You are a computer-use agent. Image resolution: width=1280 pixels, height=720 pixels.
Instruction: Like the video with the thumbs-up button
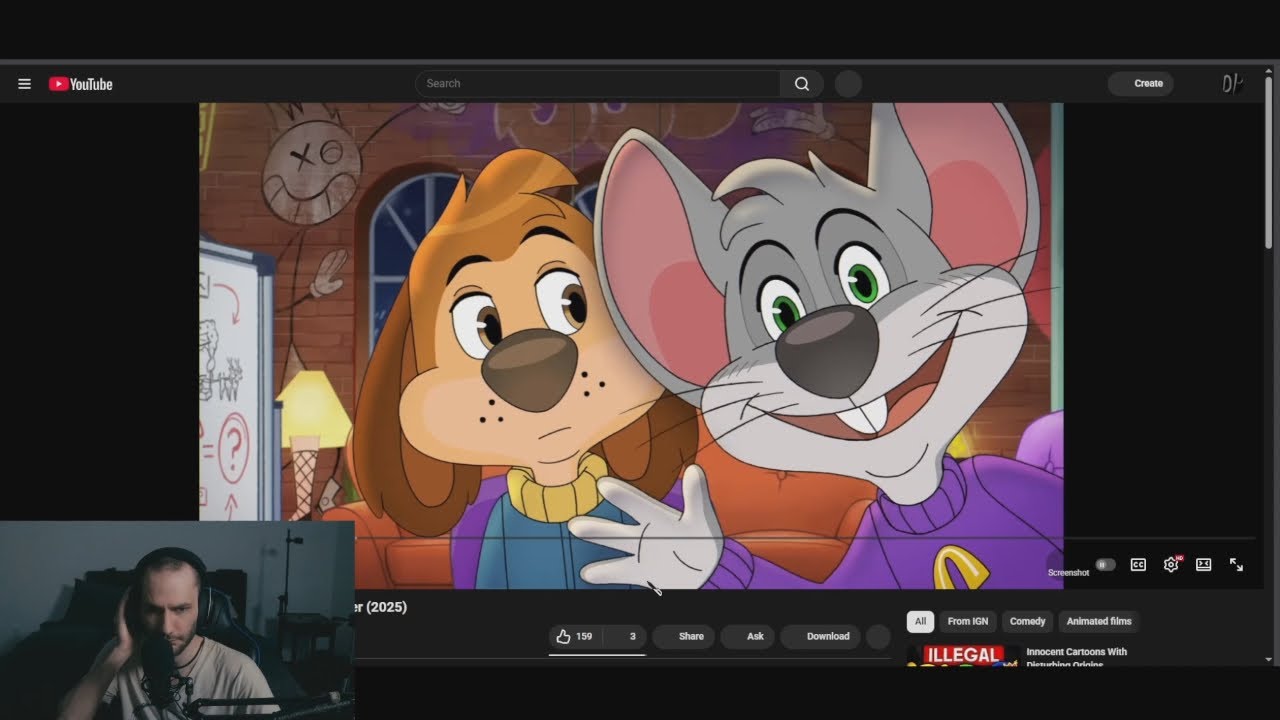coord(575,636)
